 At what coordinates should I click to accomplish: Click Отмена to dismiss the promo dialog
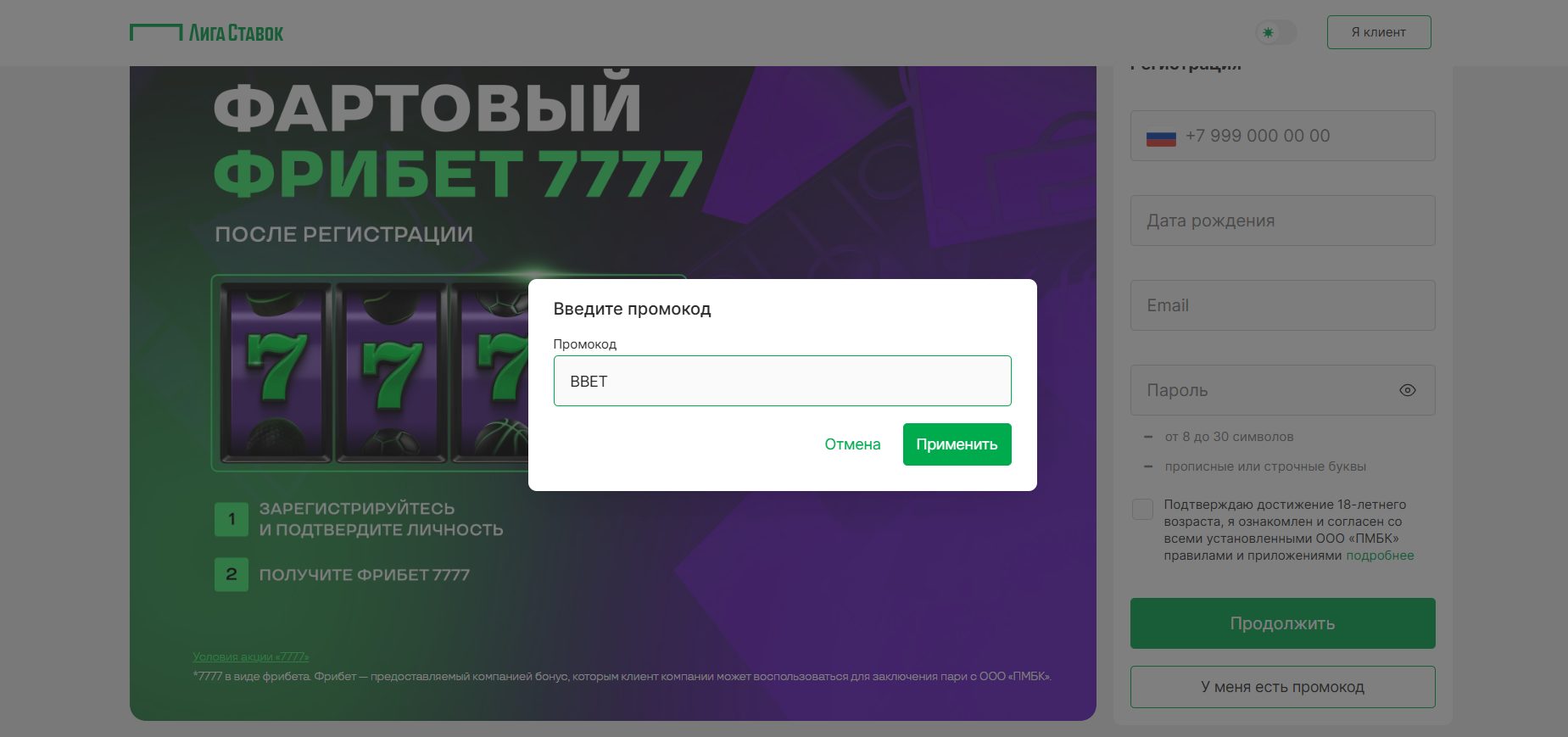coord(851,444)
